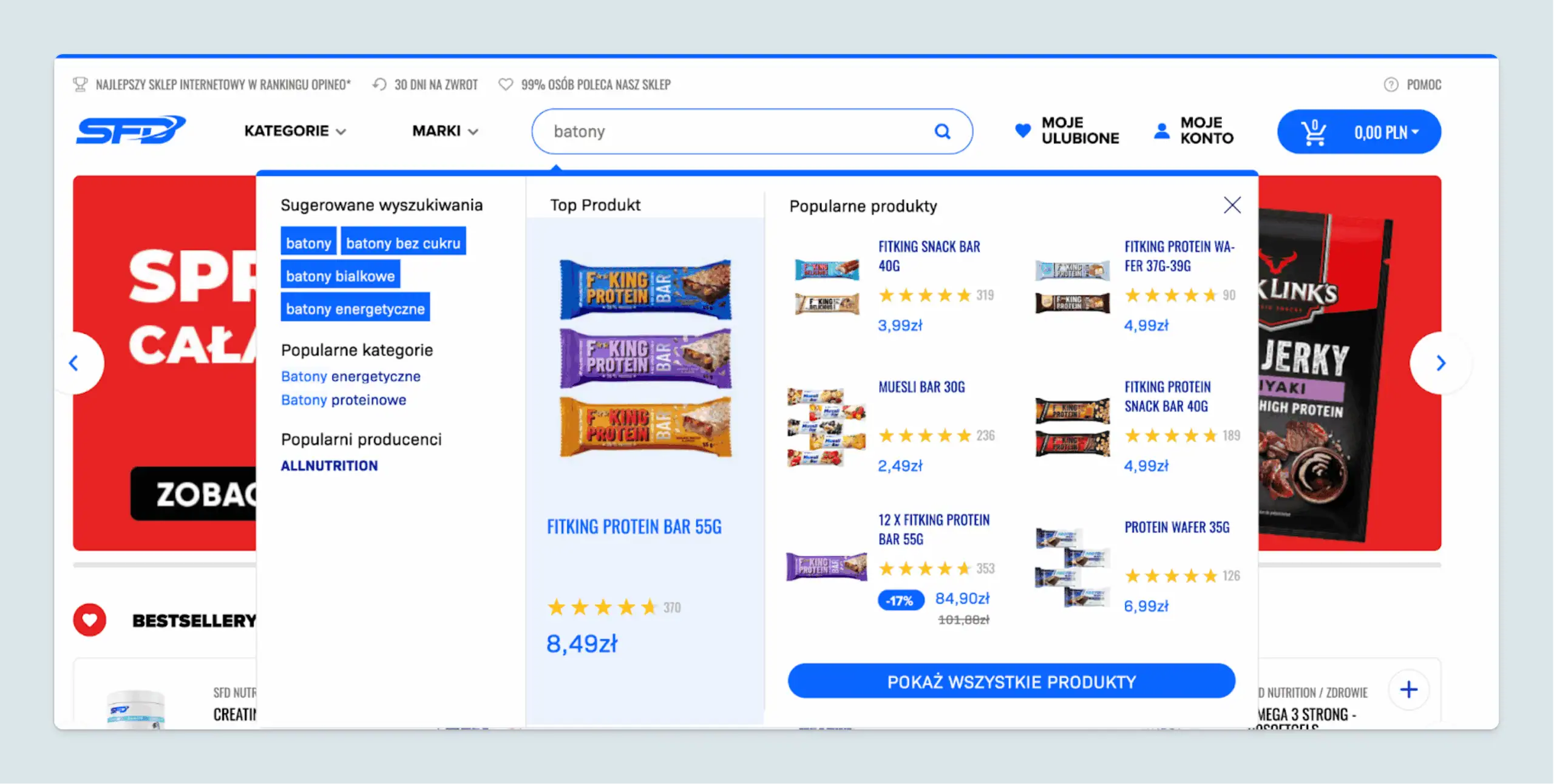Screen dimensions: 1554x784
Task: Click the SFD logo
Action: pyautogui.click(x=131, y=130)
